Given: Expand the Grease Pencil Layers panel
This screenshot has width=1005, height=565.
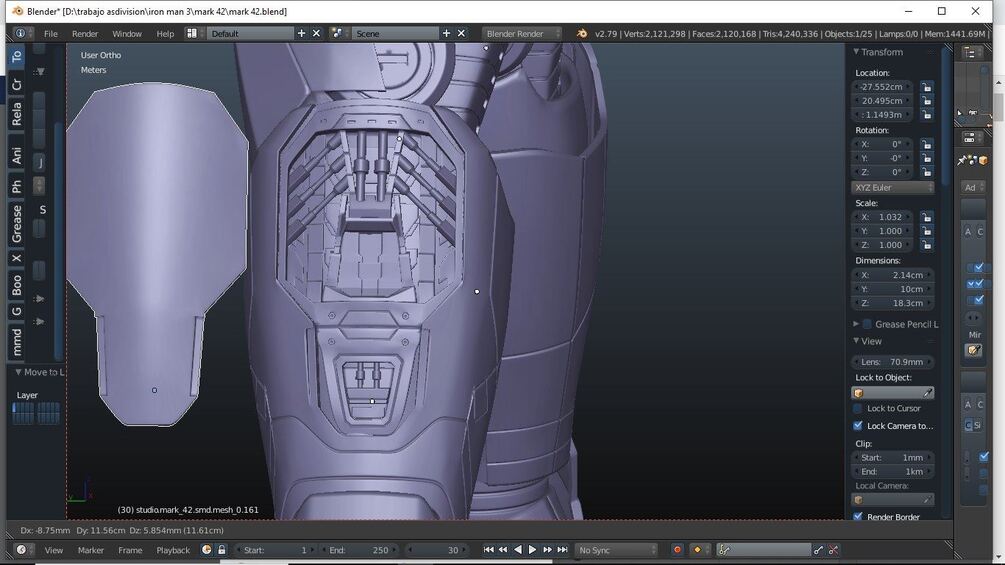Looking at the screenshot, I should click(x=856, y=324).
